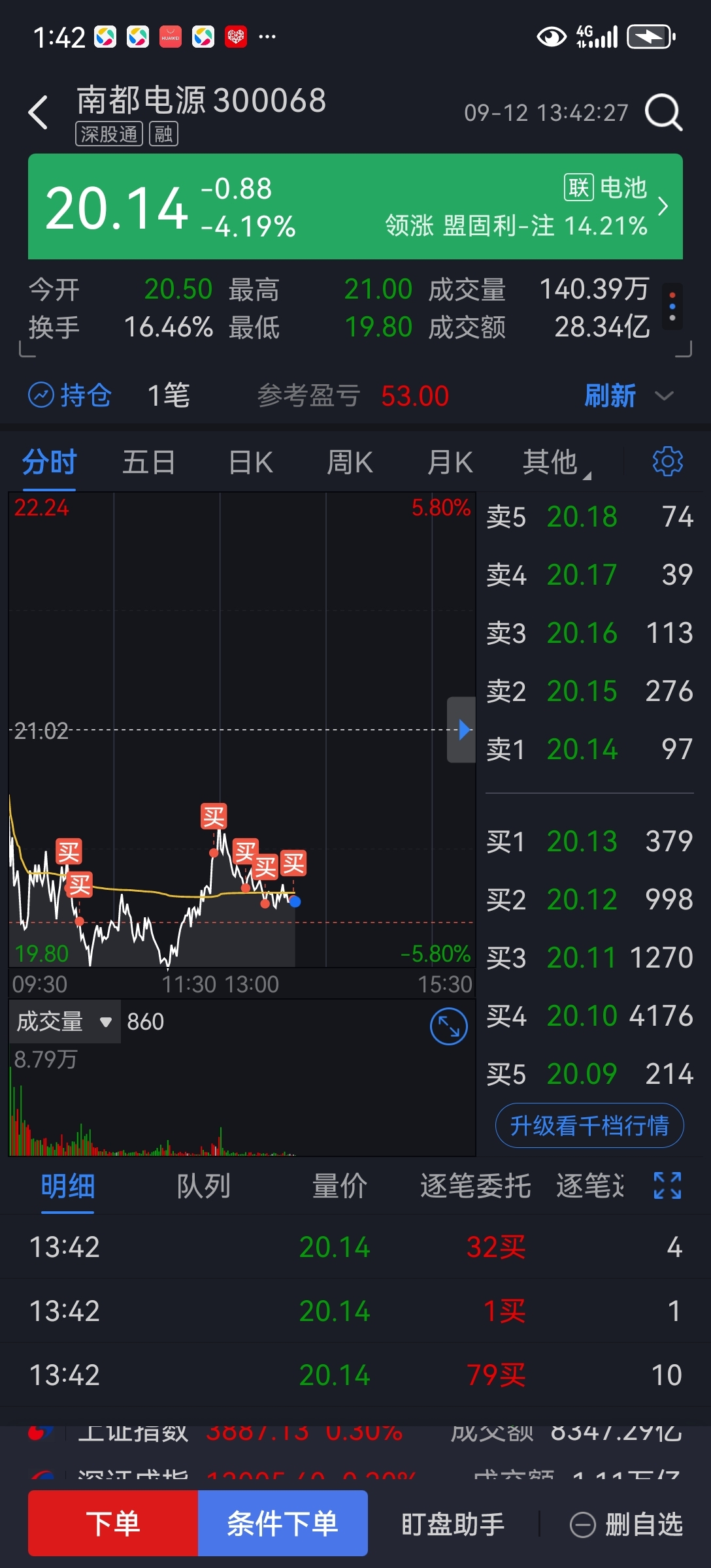The image size is (711, 1568).
Task: Switch to the 逐笔委托 tab
Action: tap(475, 1186)
